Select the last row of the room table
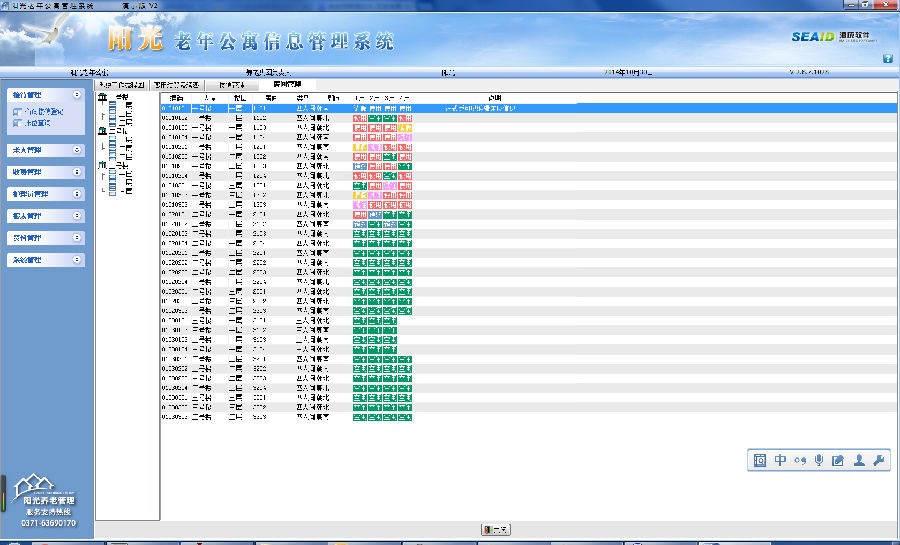The height and width of the screenshot is (545, 900). point(528,417)
